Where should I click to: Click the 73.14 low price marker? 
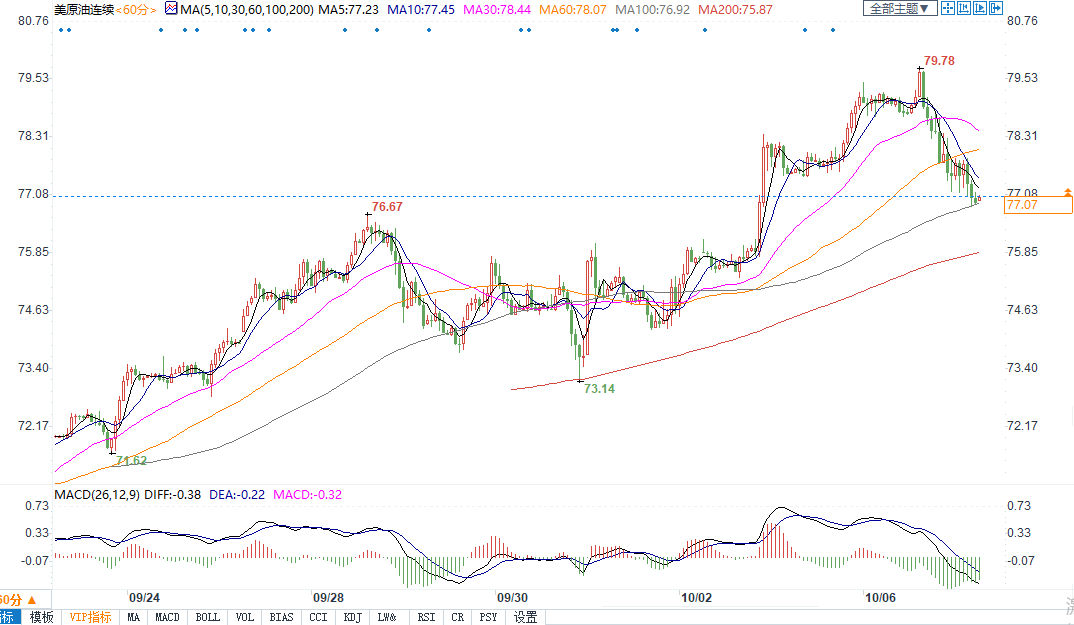pos(598,388)
